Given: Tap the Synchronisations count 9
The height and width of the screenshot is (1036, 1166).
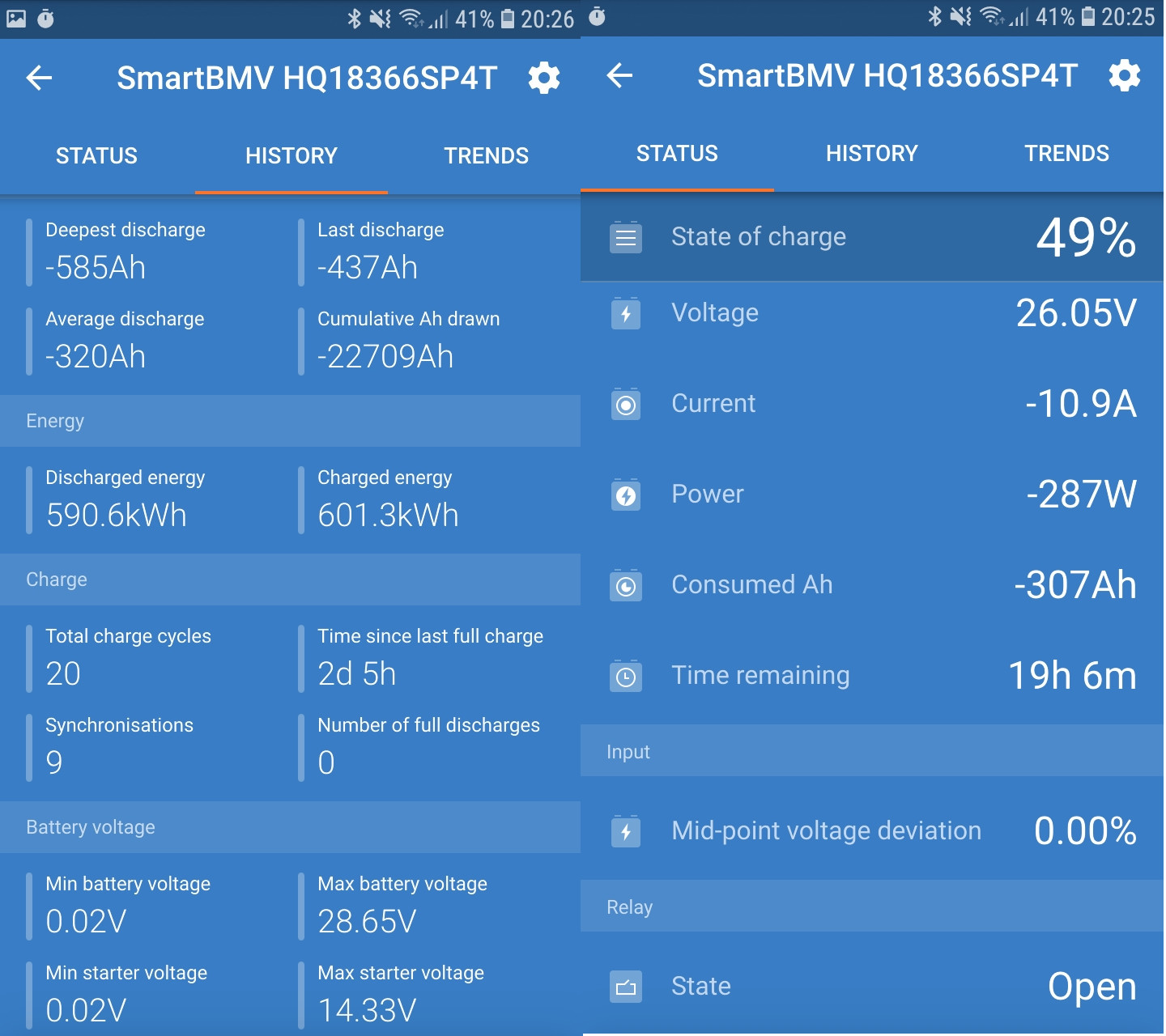Looking at the screenshot, I should point(54,763).
